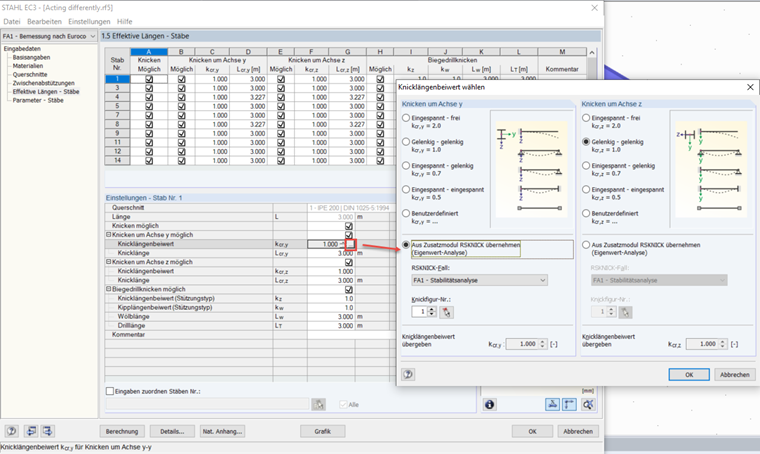This screenshot has width=760, height=454.
Task: Open the FA1 - Bemessung nach Euroco dropdown
Action: 49,36
